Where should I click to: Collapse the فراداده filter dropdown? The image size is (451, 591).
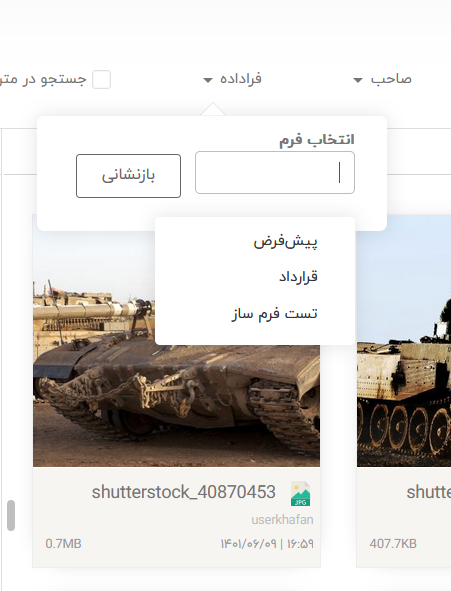pyautogui.click(x=232, y=79)
